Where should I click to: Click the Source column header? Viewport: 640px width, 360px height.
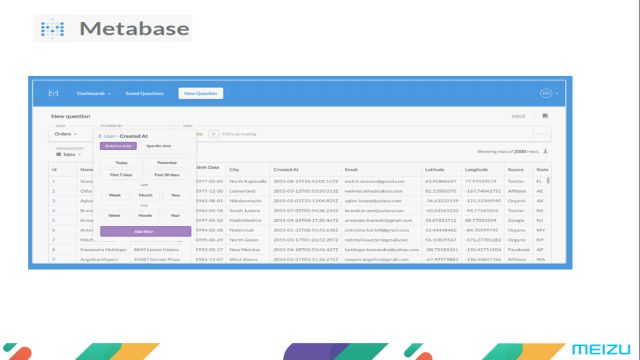[x=516, y=169]
